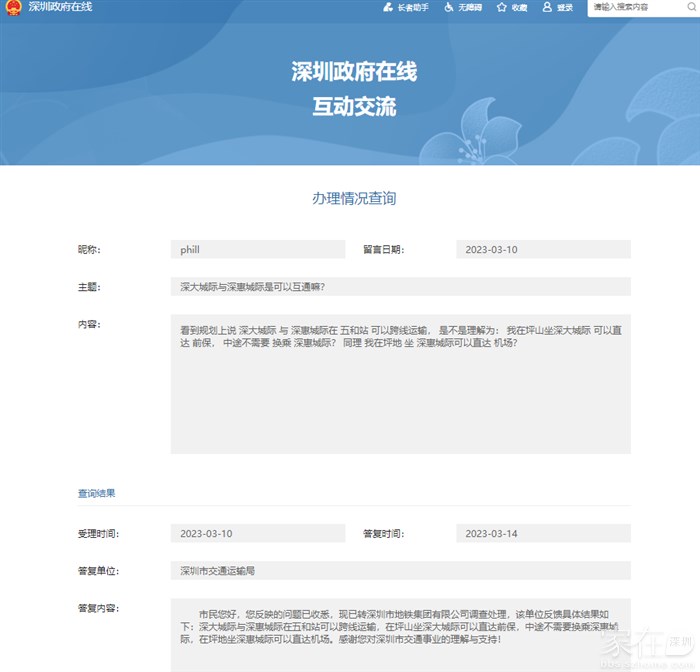
Task: Click the 互动交流 banner title
Action: coord(354,106)
